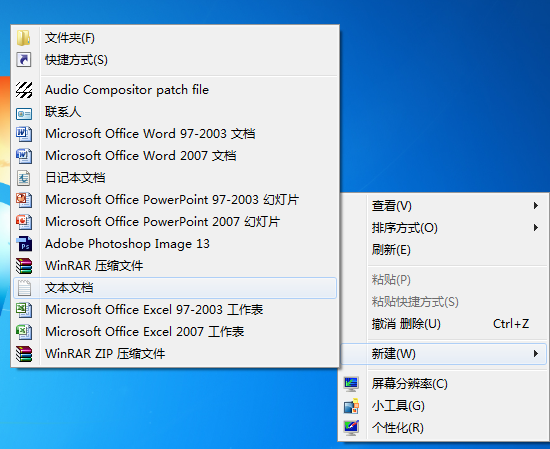The image size is (550, 449).
Task: Select Microsoft Office Word 2007 文档 label
Action: 141,156
